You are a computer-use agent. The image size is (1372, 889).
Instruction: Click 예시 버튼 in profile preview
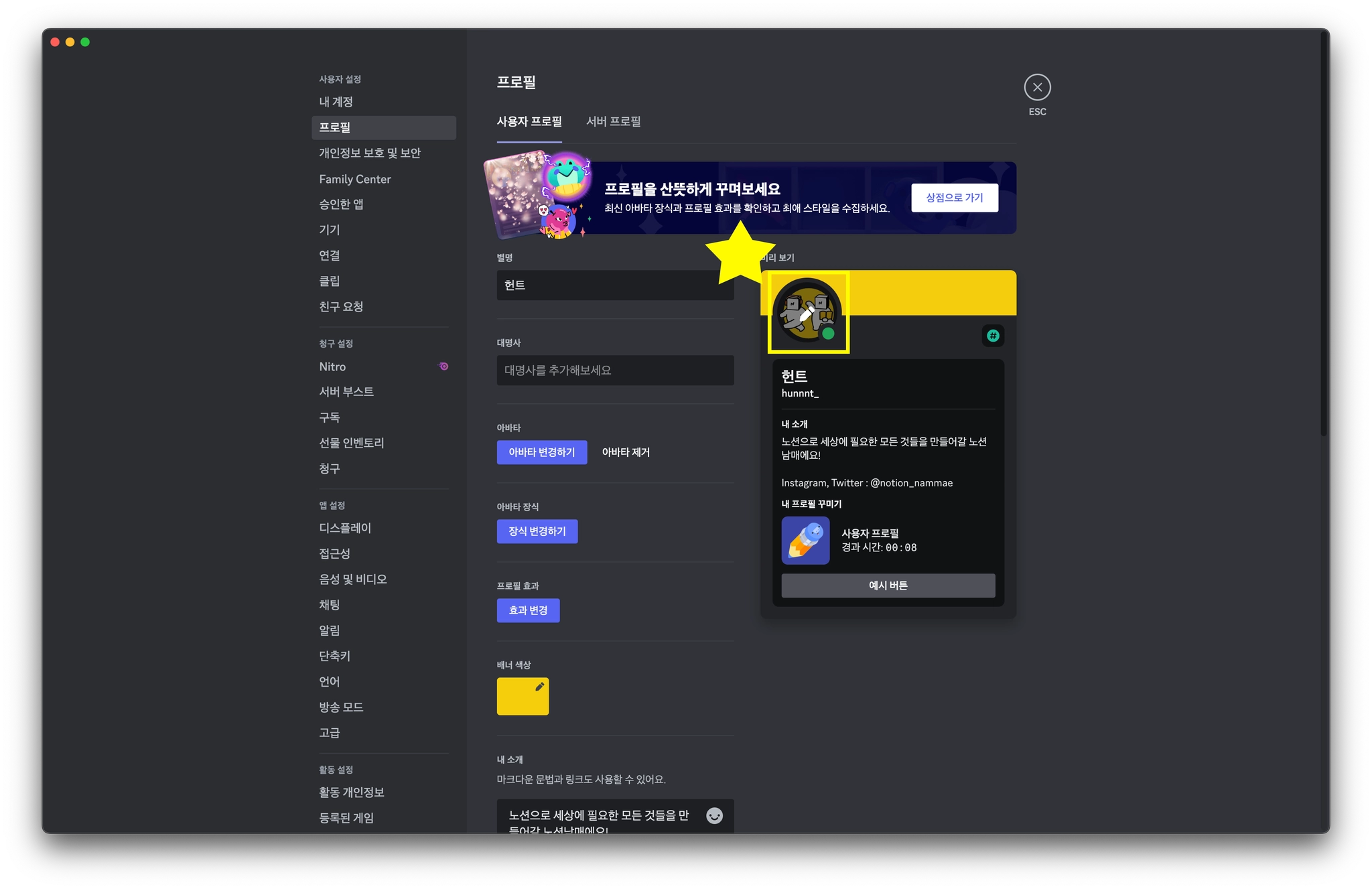(x=888, y=586)
